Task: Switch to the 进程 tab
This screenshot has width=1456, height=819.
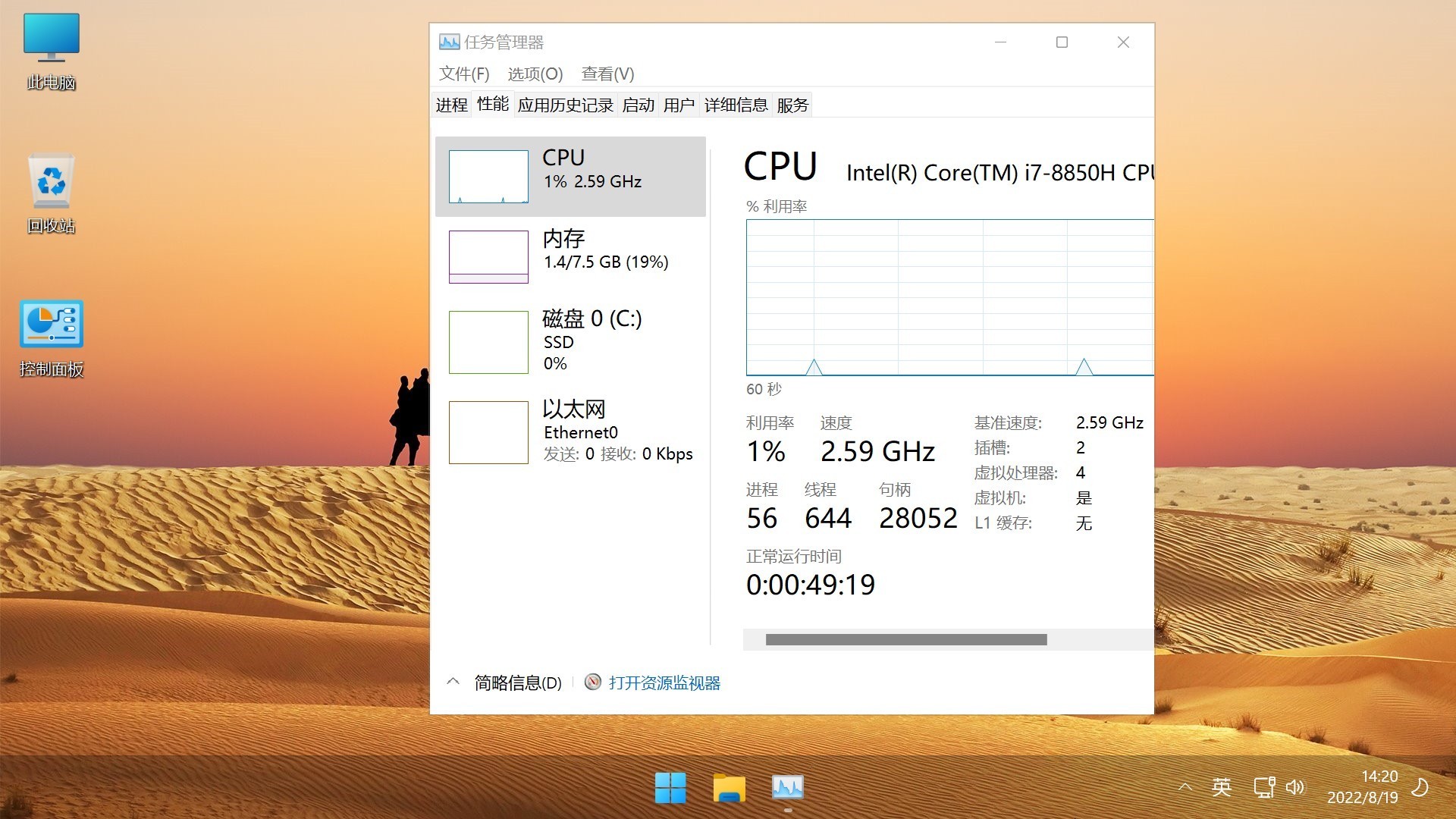Action: (451, 105)
